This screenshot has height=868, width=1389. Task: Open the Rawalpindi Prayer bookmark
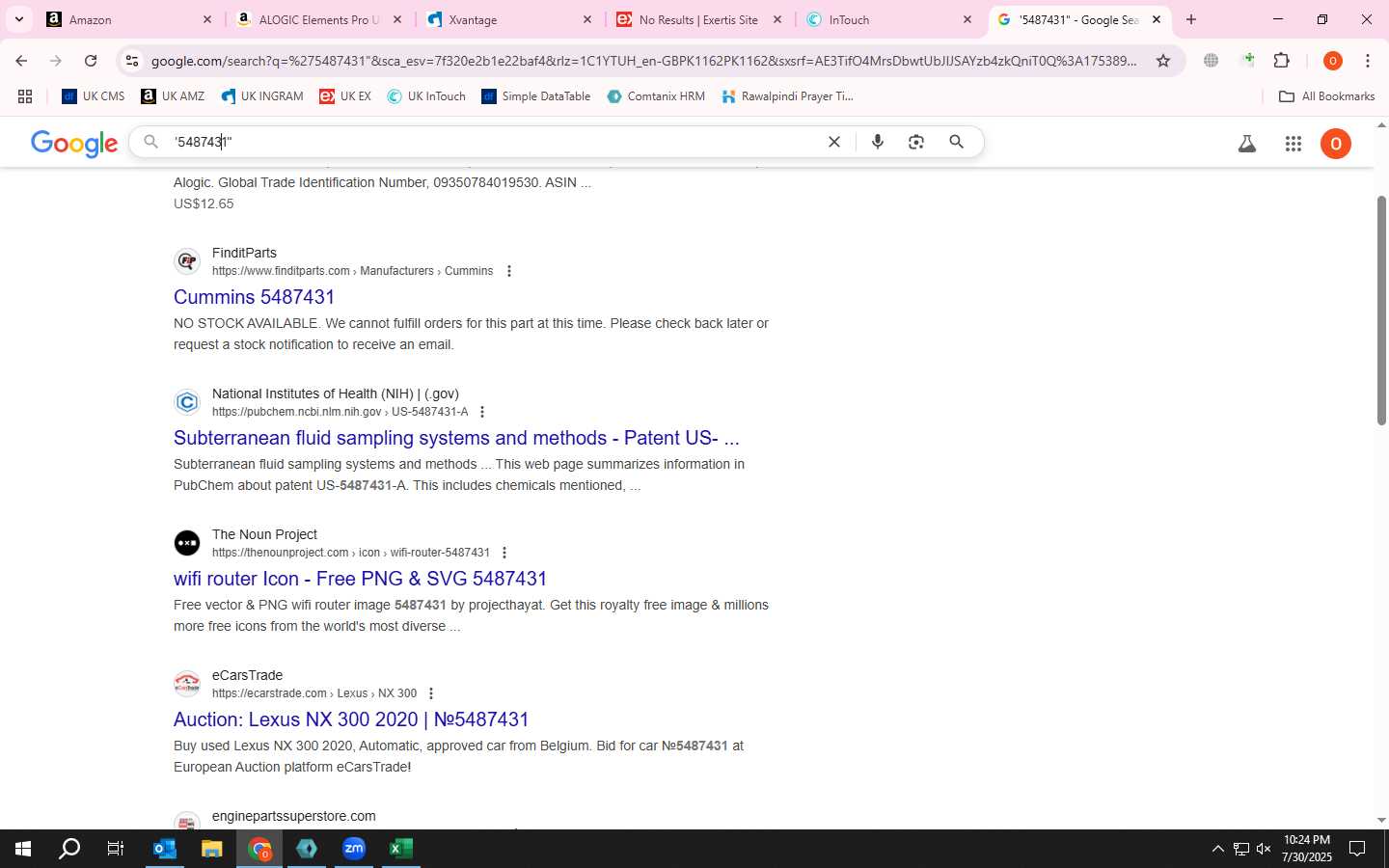tap(787, 96)
